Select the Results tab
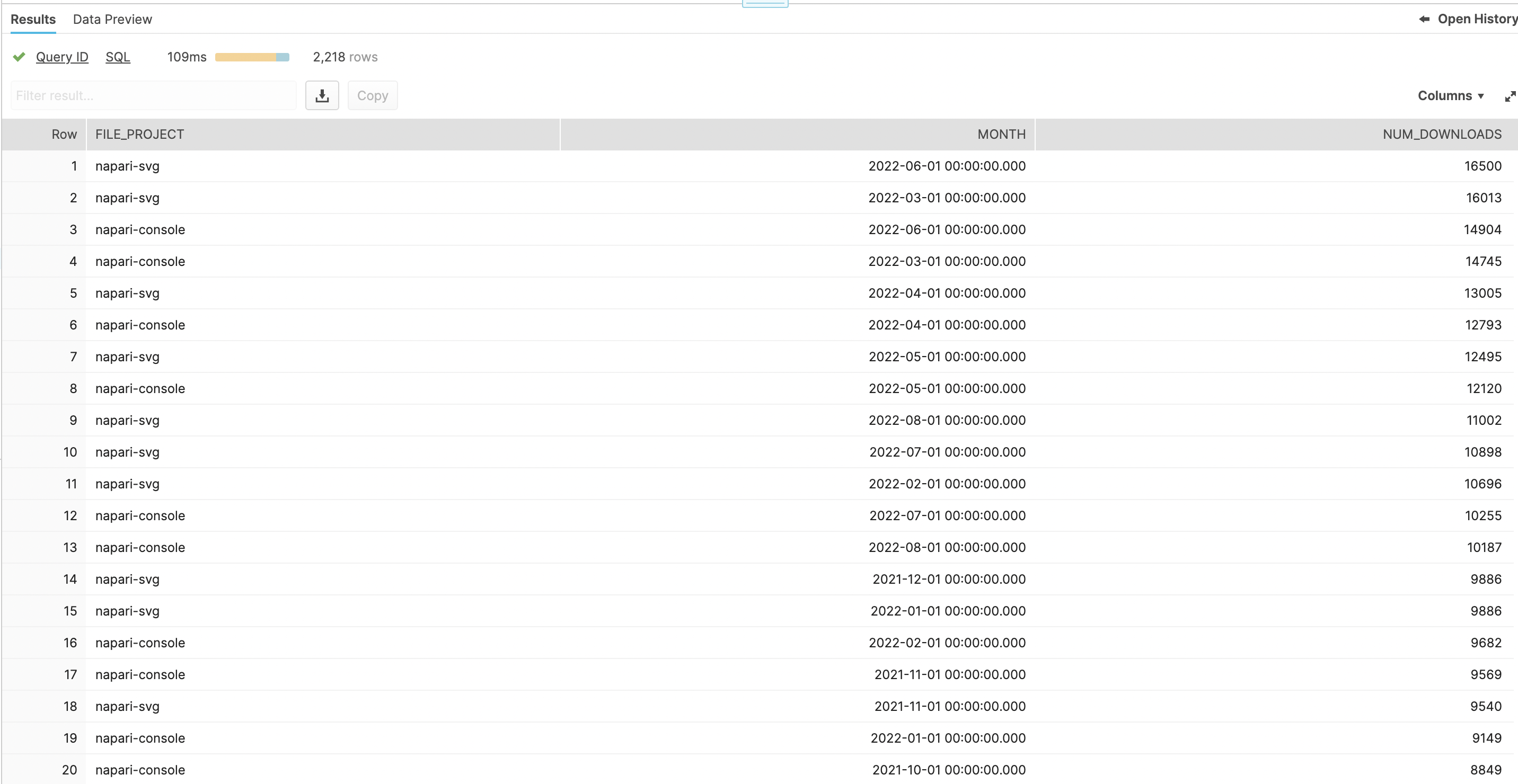Screen dimensions: 1518x784 point(33,19)
